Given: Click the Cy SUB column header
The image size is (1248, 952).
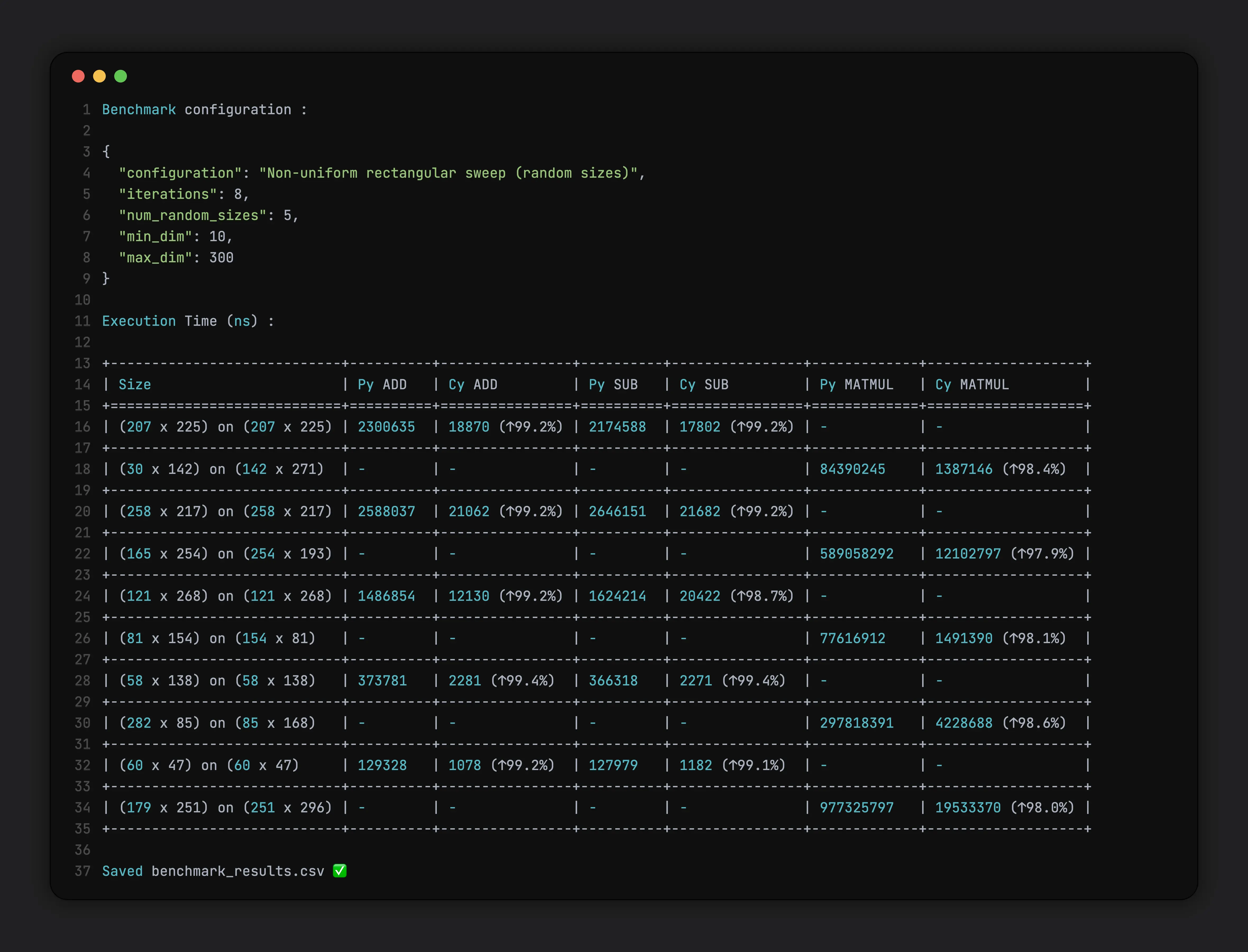Looking at the screenshot, I should click(x=704, y=385).
